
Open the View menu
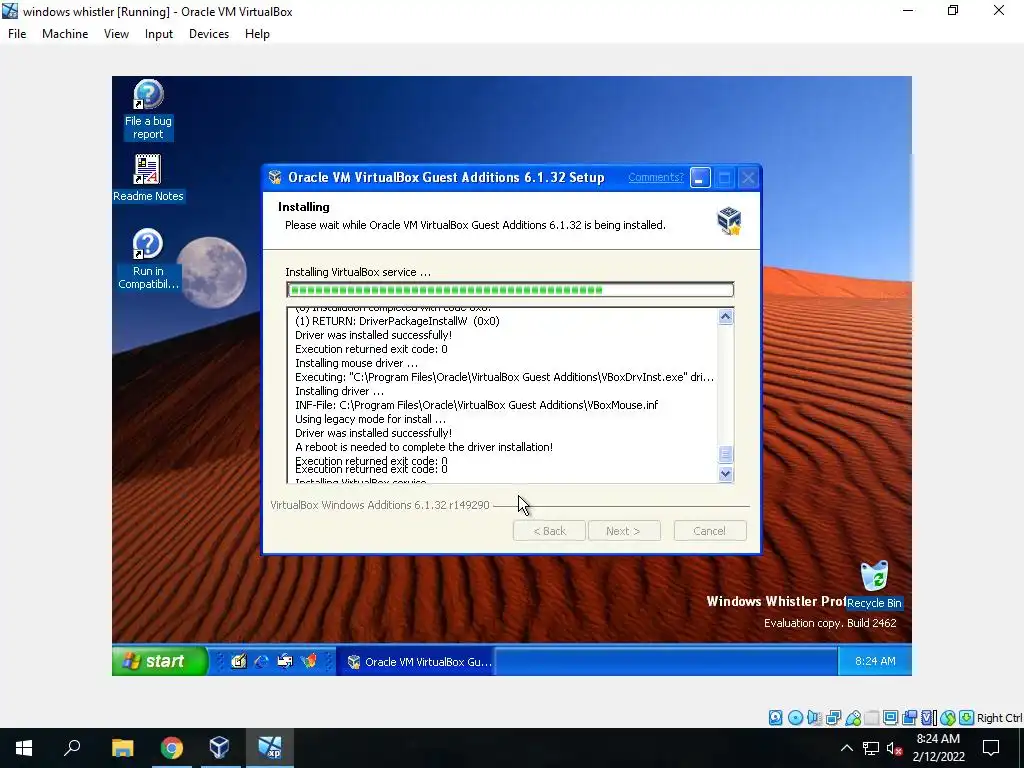click(116, 34)
